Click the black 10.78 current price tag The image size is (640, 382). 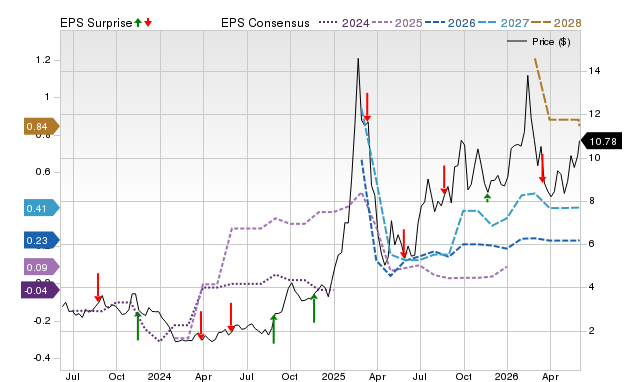point(601,141)
